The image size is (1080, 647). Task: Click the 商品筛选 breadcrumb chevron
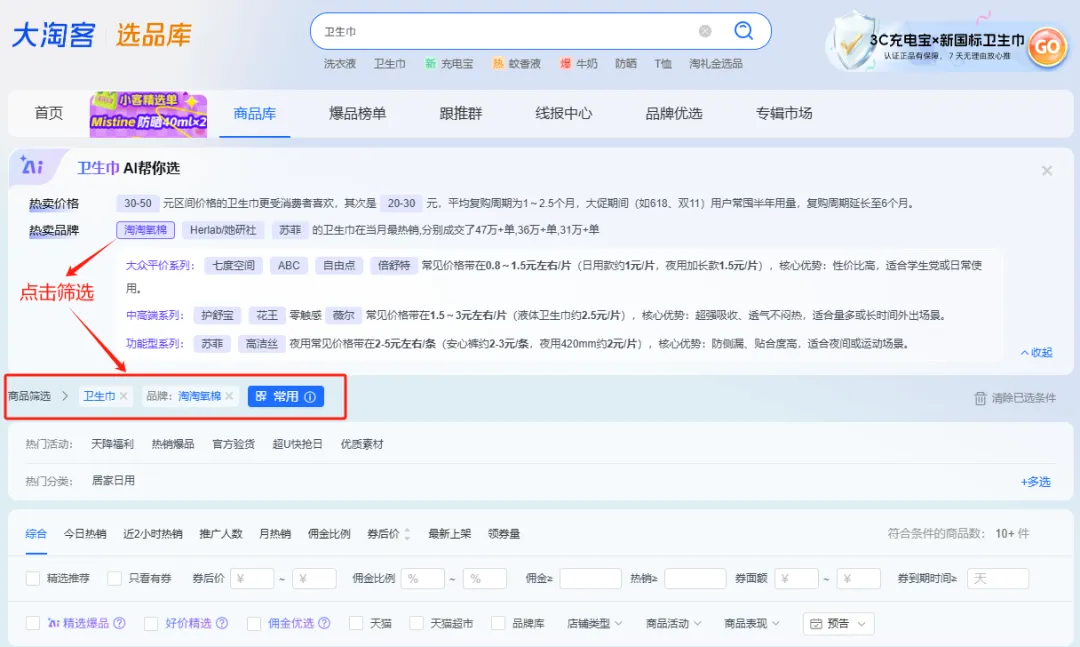(65, 396)
